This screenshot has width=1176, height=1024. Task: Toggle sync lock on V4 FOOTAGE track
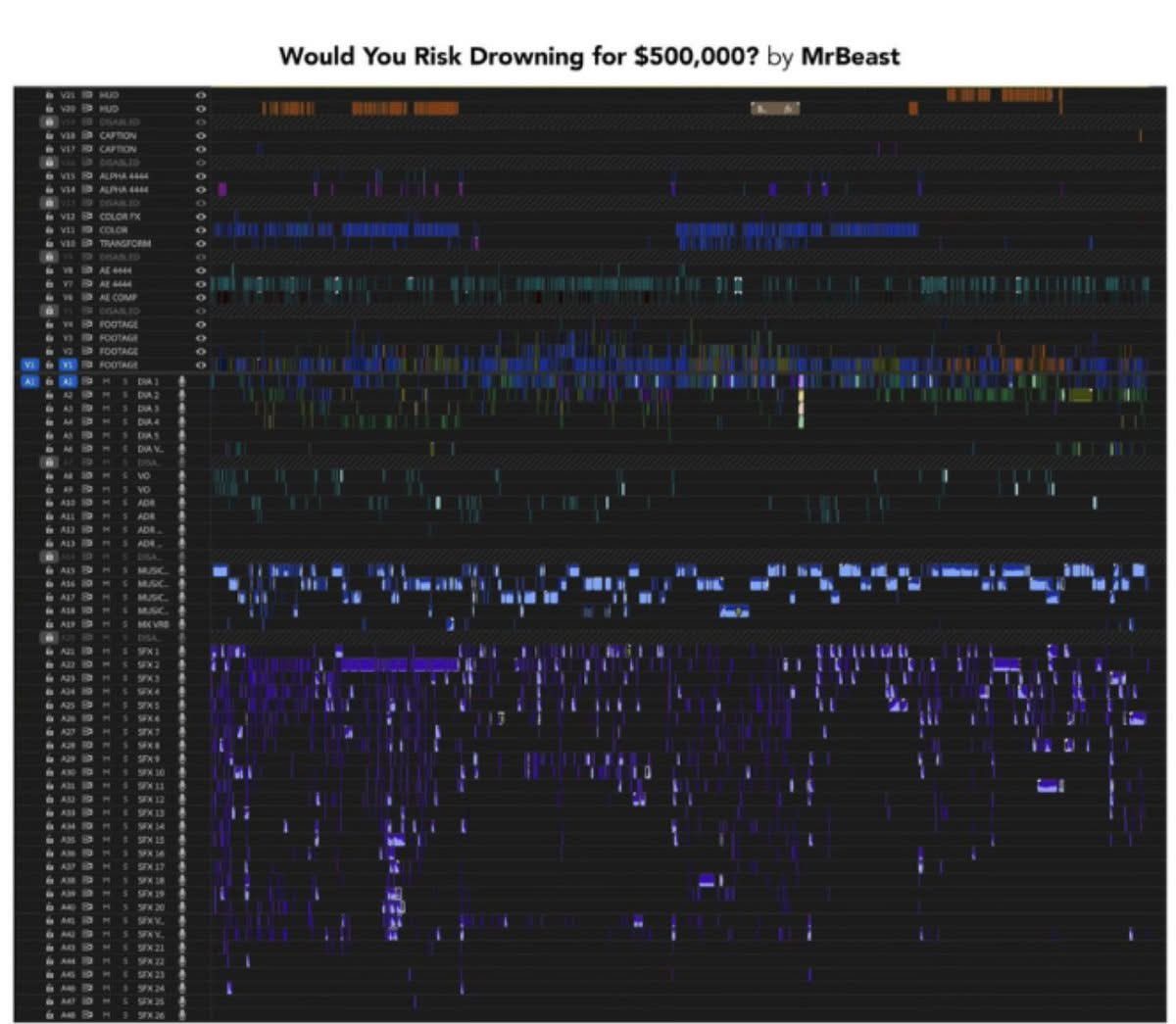pyautogui.click(x=87, y=324)
